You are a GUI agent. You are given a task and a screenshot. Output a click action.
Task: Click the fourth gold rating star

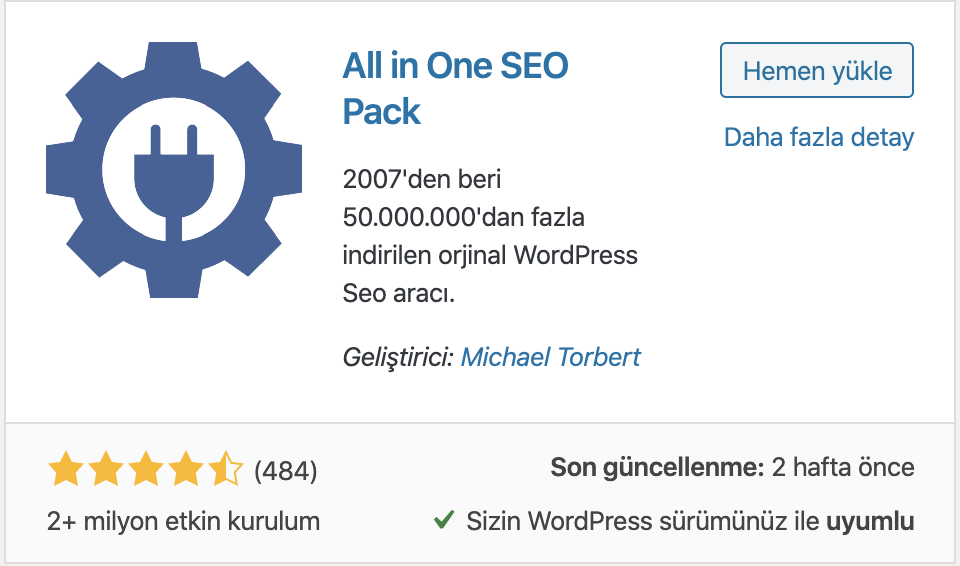point(186,469)
